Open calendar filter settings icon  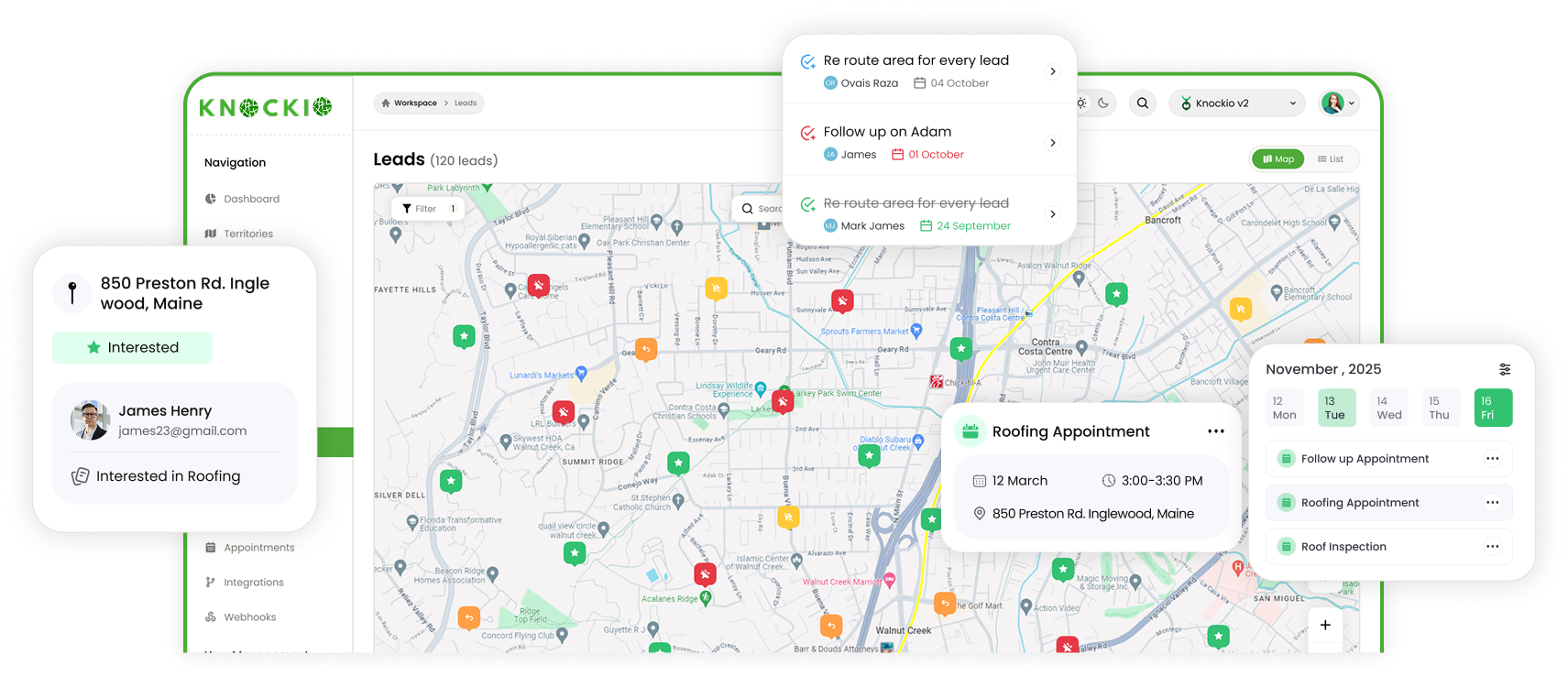[x=1504, y=369]
